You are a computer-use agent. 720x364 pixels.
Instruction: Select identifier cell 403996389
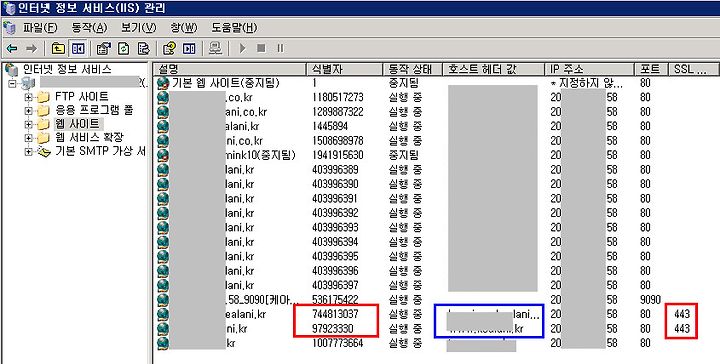pyautogui.click(x=335, y=170)
